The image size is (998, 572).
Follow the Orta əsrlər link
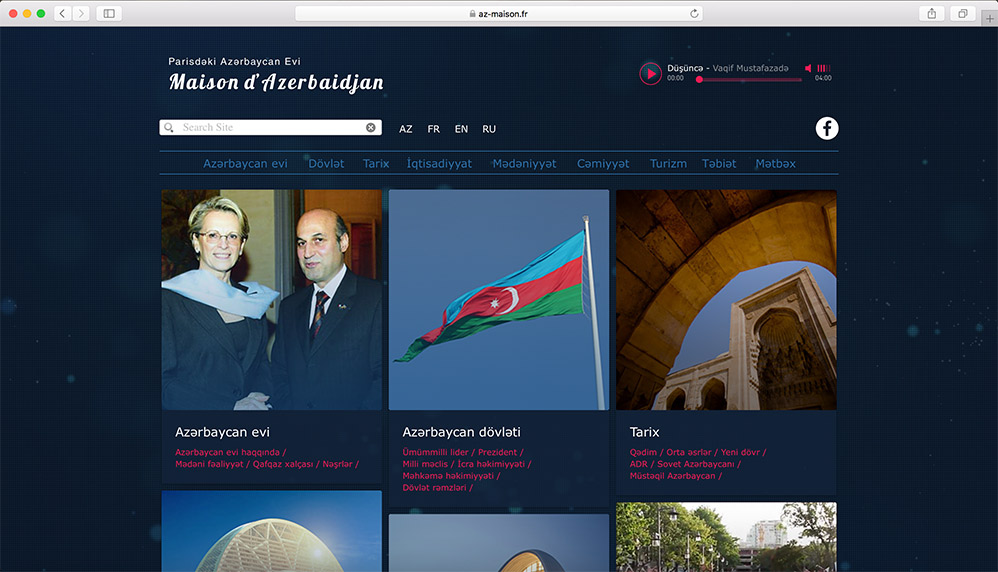tap(689, 452)
